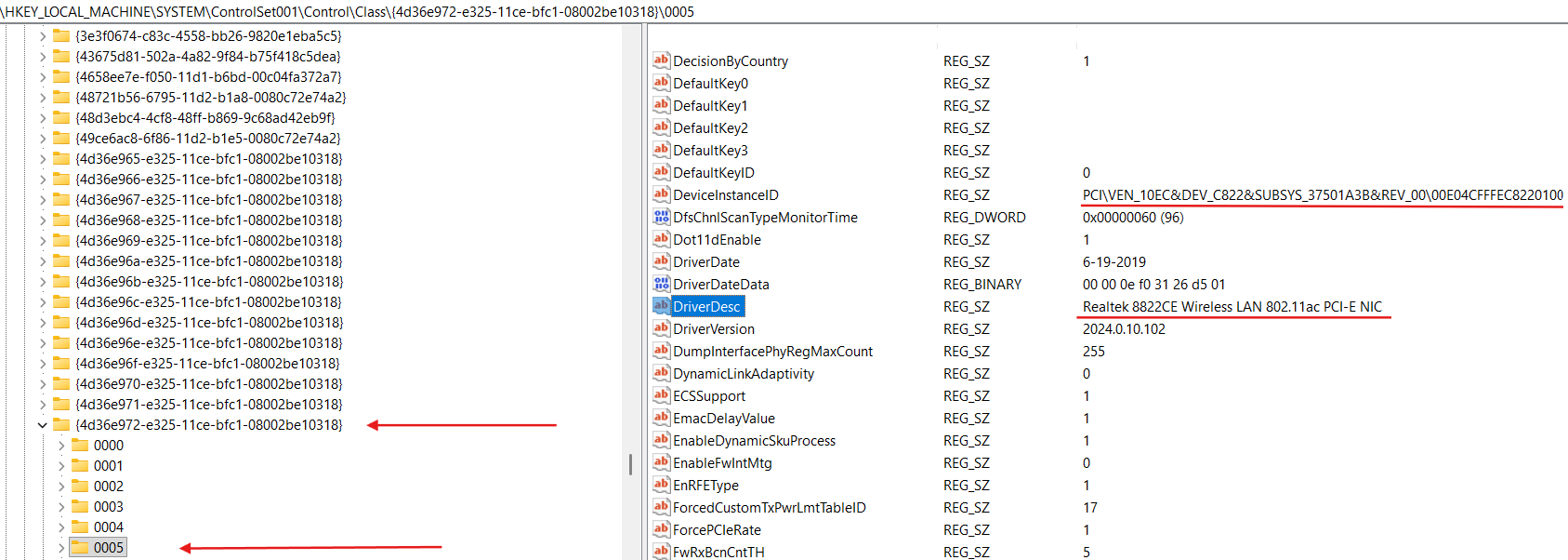
Task: Click the DecisionByCountry value icon
Action: pyautogui.click(x=661, y=60)
